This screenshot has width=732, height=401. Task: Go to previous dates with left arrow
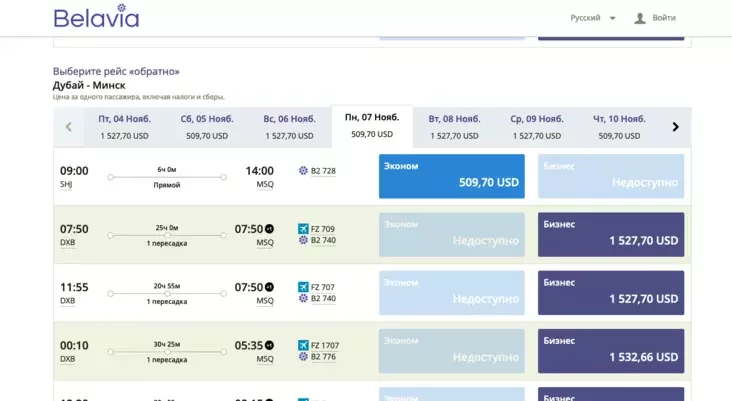[68, 127]
